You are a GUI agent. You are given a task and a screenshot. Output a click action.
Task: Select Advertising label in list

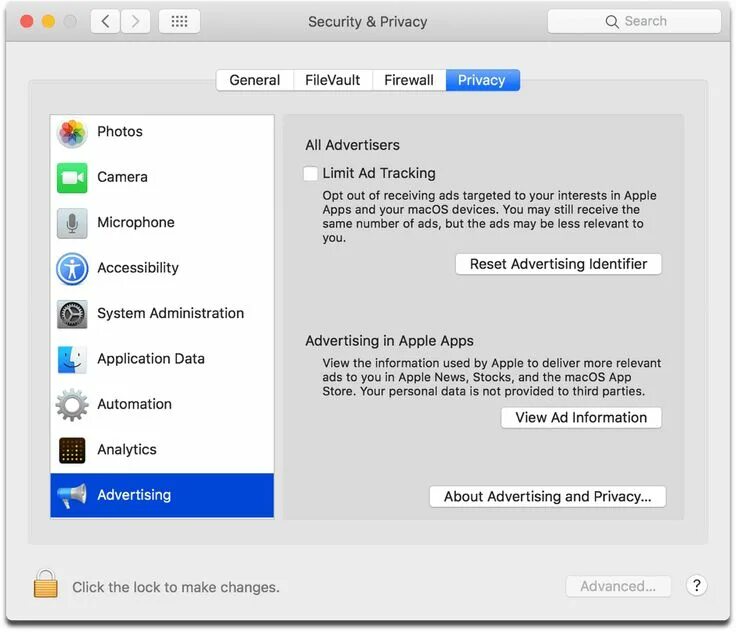coord(134,495)
